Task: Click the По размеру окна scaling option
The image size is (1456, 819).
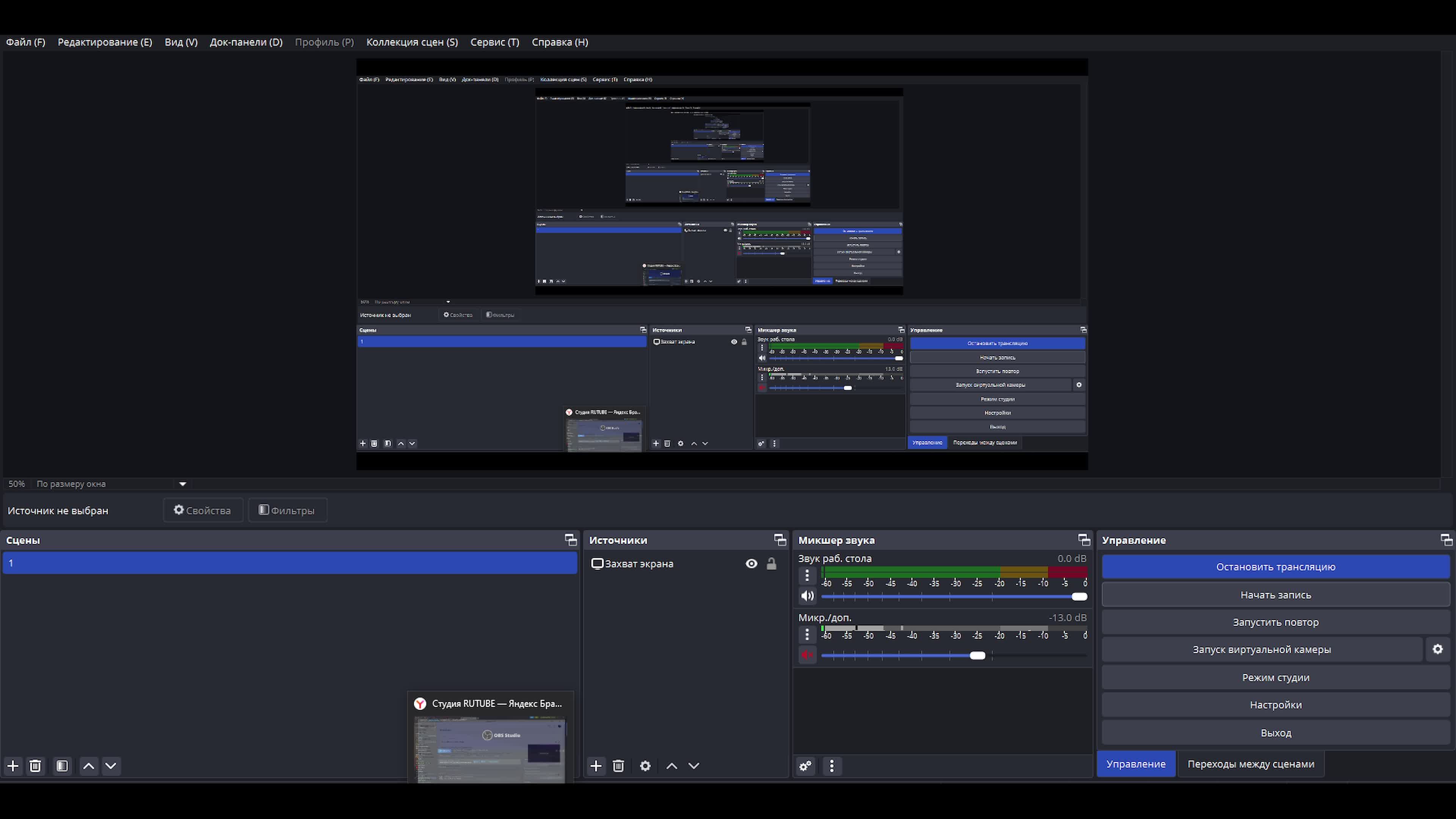Action: (71, 484)
